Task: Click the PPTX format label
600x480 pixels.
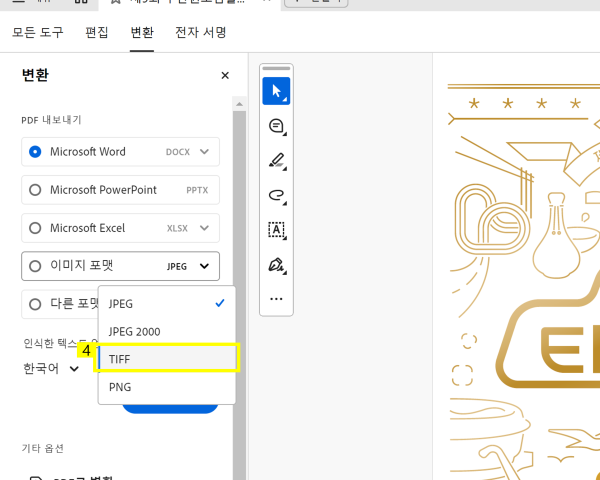Action: (197, 190)
